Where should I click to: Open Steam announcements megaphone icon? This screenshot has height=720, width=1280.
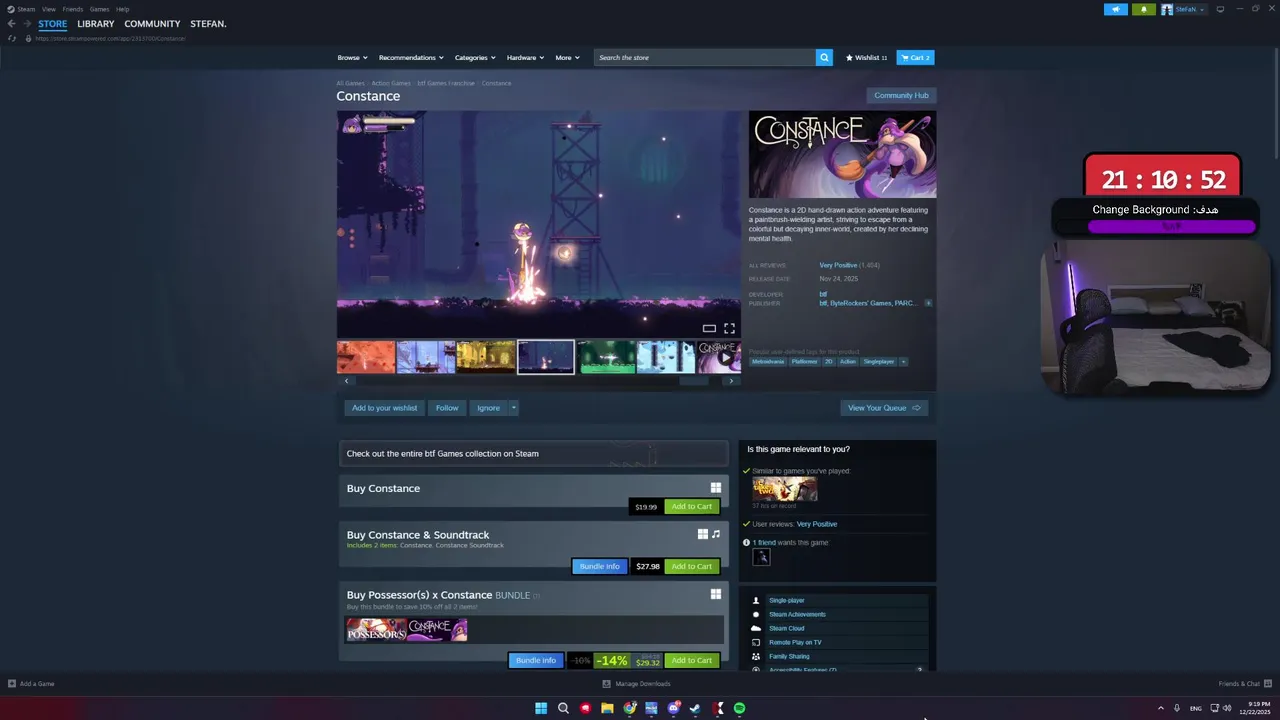pyautogui.click(x=1116, y=9)
